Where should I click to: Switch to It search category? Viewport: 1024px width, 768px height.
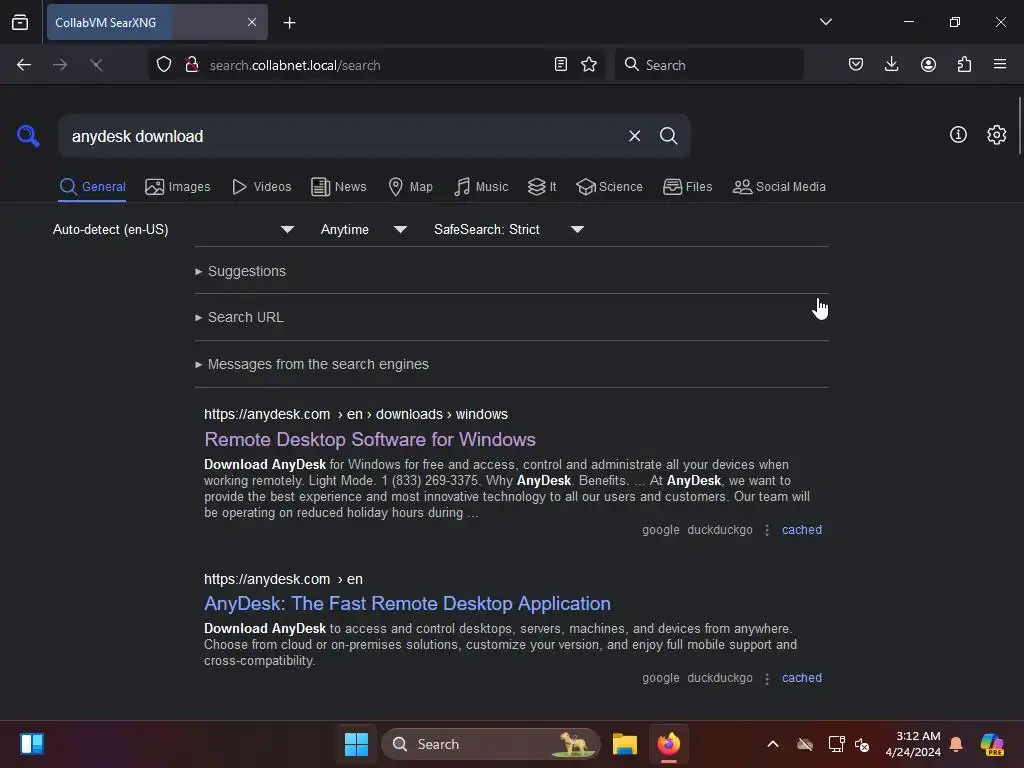542,187
